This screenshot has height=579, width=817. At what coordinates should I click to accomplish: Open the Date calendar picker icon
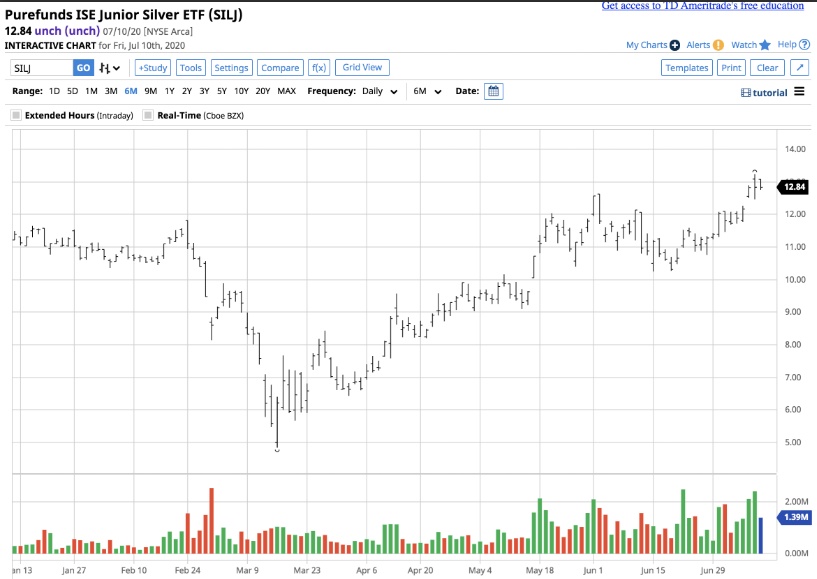pos(493,91)
